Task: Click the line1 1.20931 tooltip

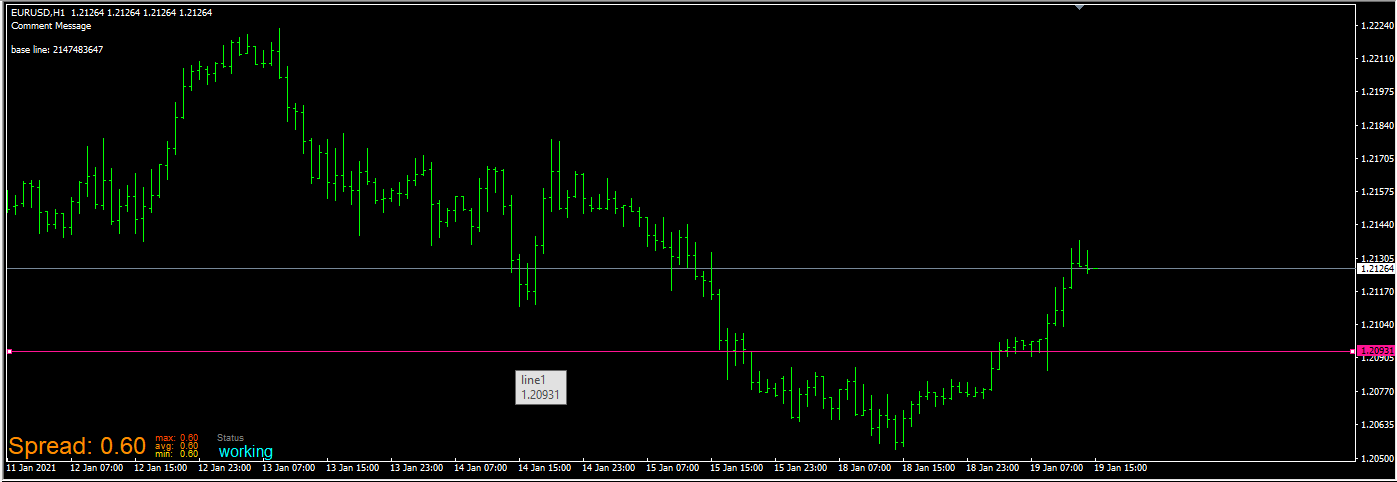Action: click(541, 387)
